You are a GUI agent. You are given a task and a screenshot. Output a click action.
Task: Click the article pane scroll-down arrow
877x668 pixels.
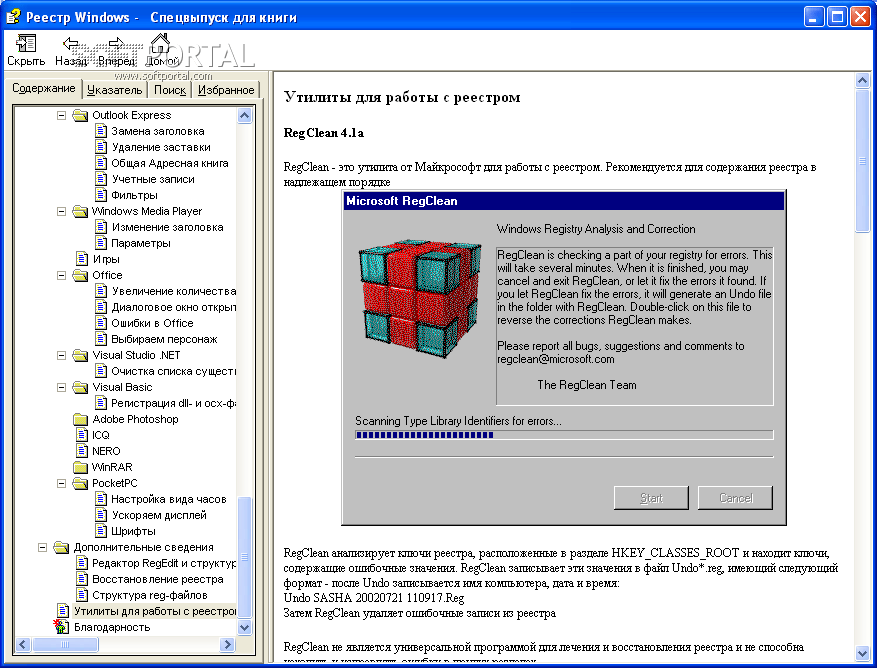pos(862,653)
